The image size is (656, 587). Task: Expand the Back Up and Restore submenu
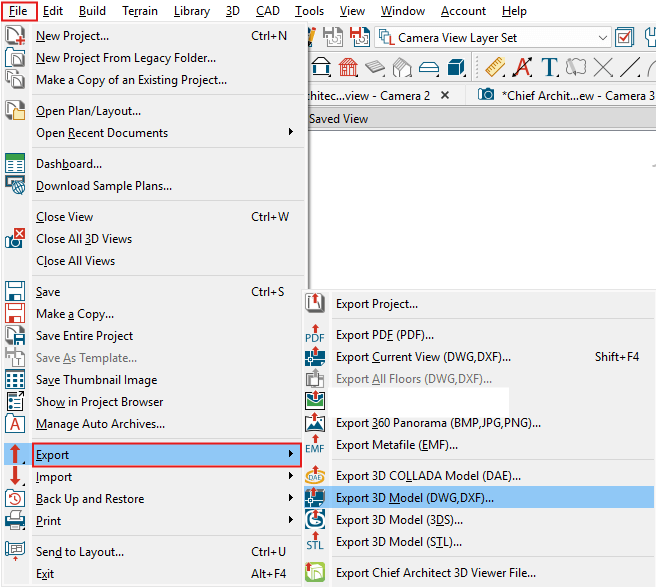[x=168, y=498]
